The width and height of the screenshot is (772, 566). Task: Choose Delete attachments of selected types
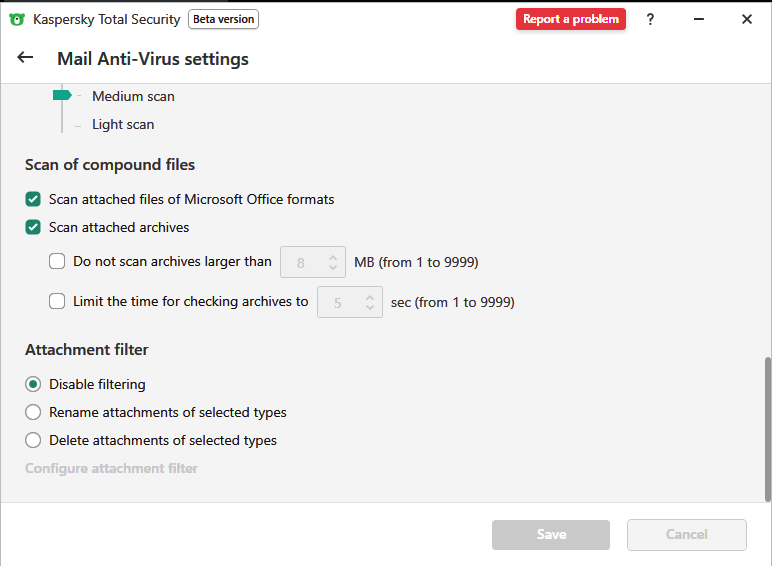tap(33, 440)
